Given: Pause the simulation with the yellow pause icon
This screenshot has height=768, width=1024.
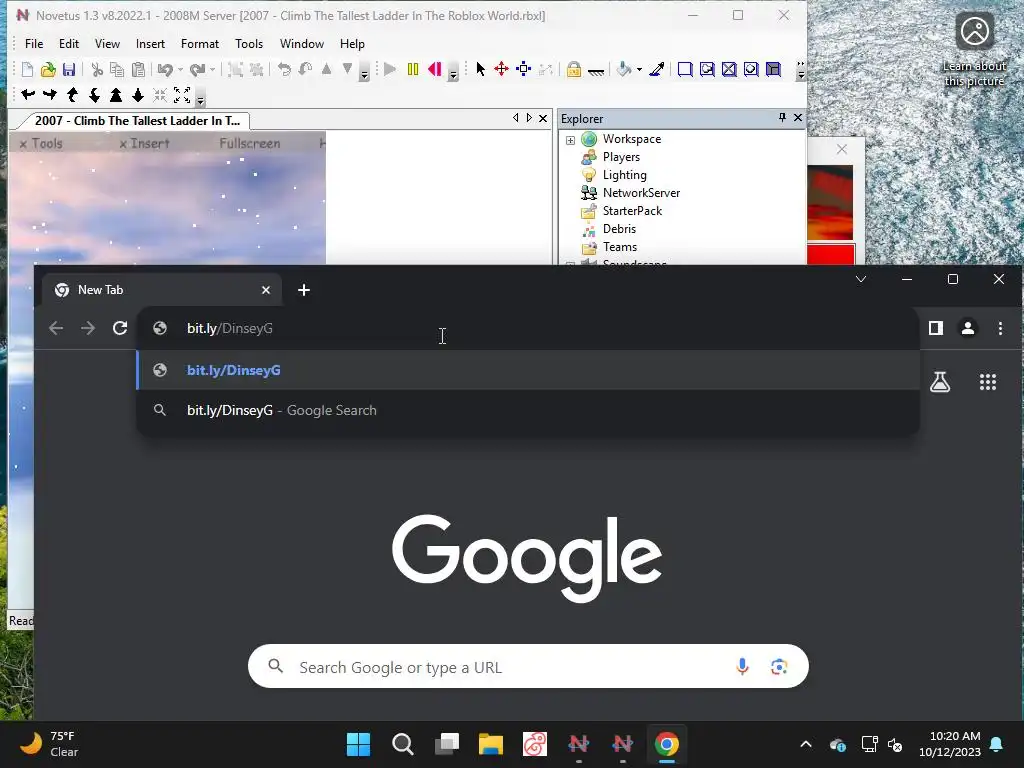Looking at the screenshot, I should pos(413,69).
